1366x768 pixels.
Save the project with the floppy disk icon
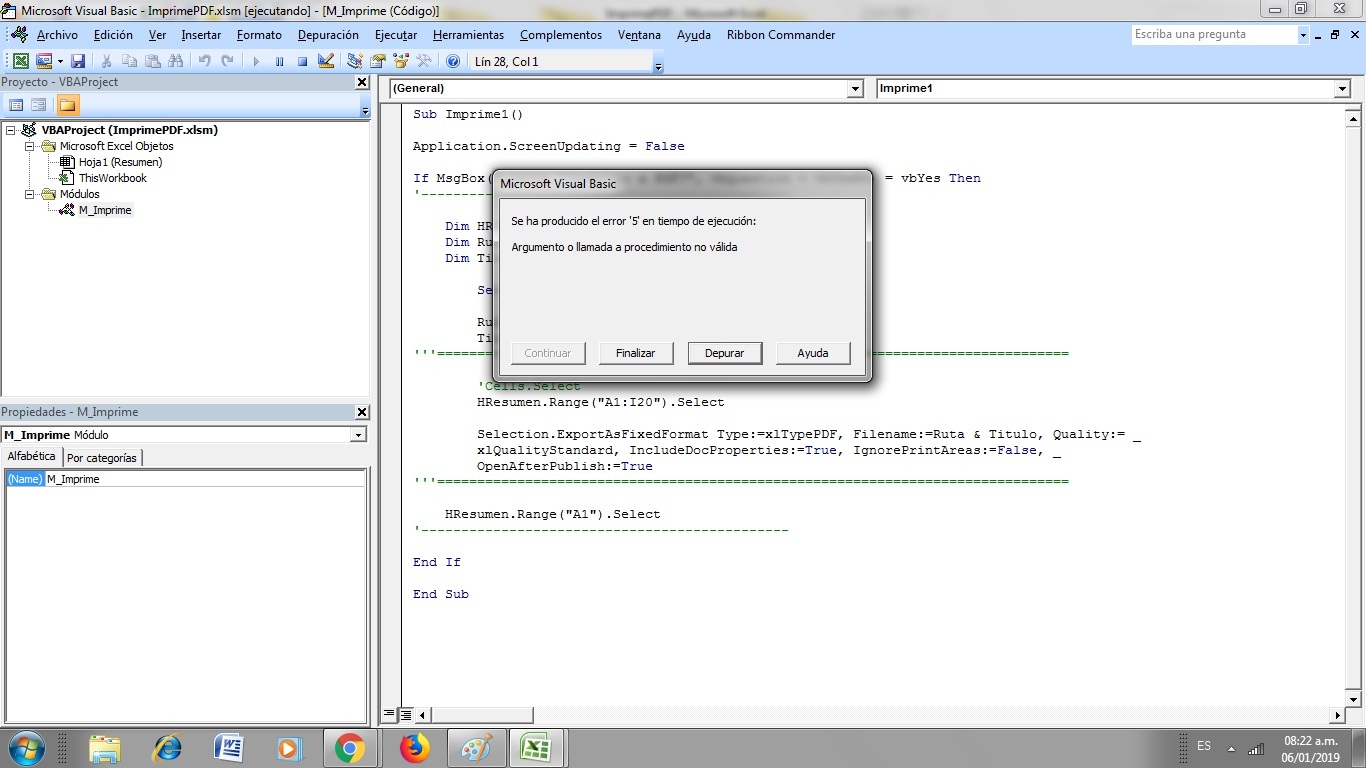point(77,61)
